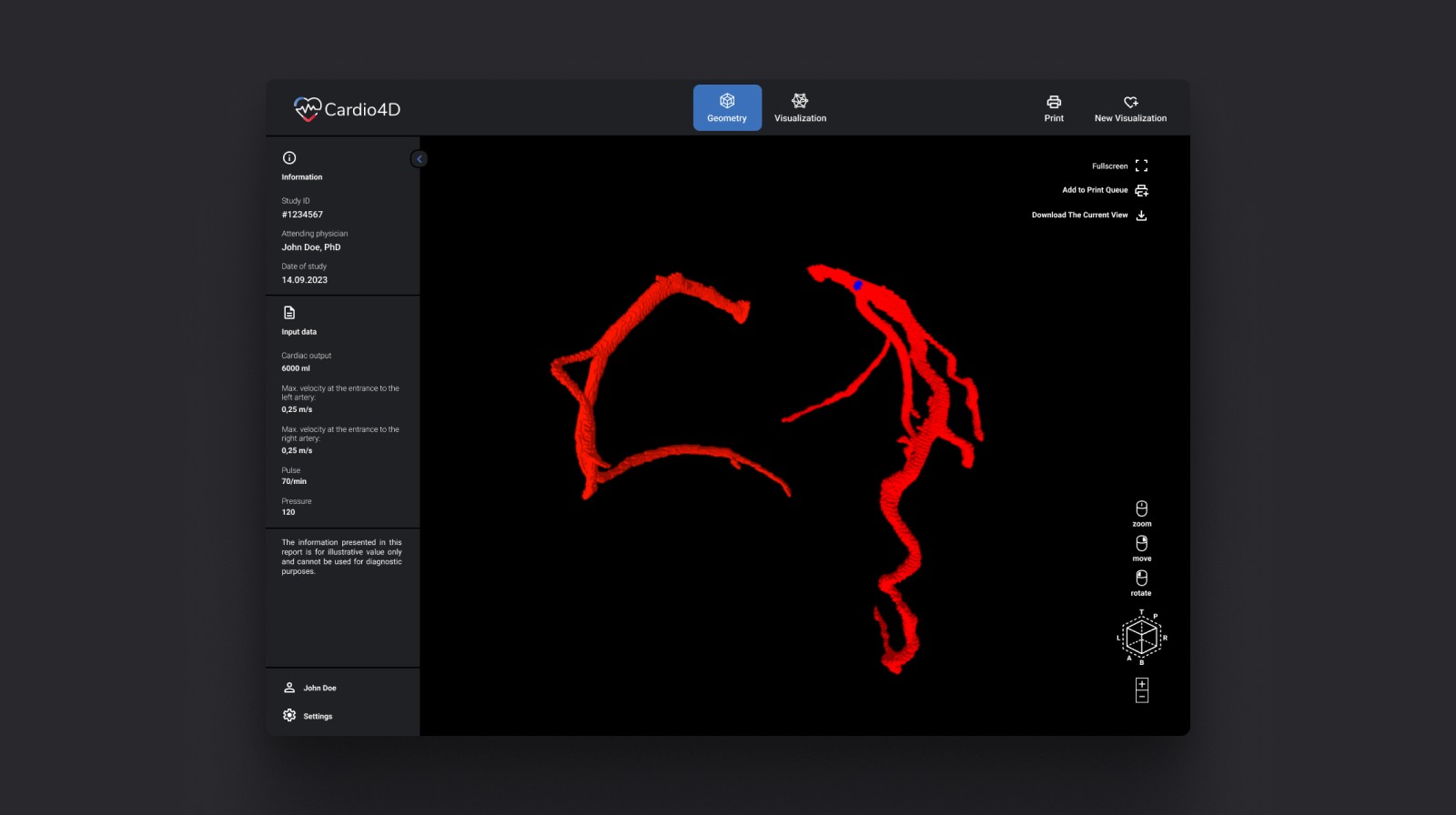The image size is (1456, 815).
Task: Open the Visualization tab
Action: (x=800, y=107)
